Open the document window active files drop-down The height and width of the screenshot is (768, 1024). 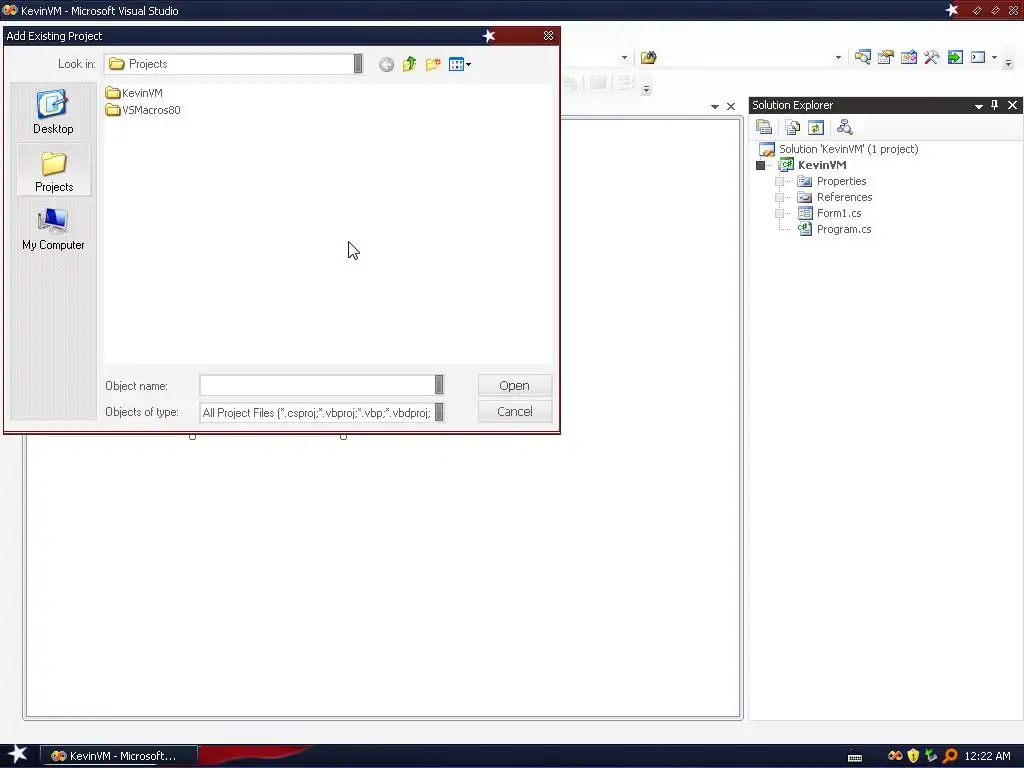pyautogui.click(x=714, y=106)
